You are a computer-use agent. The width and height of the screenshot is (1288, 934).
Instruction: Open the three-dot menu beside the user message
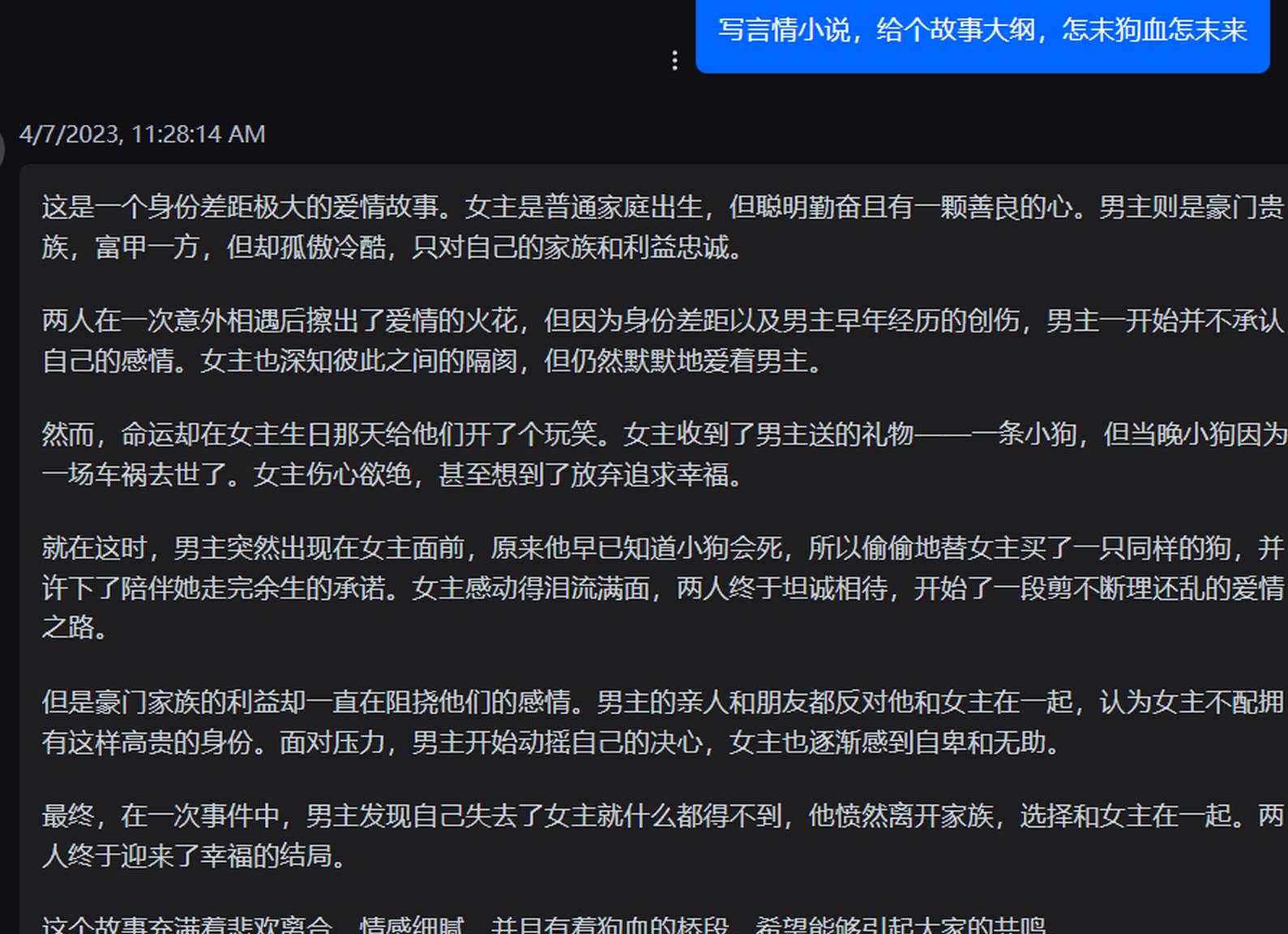pos(674,61)
